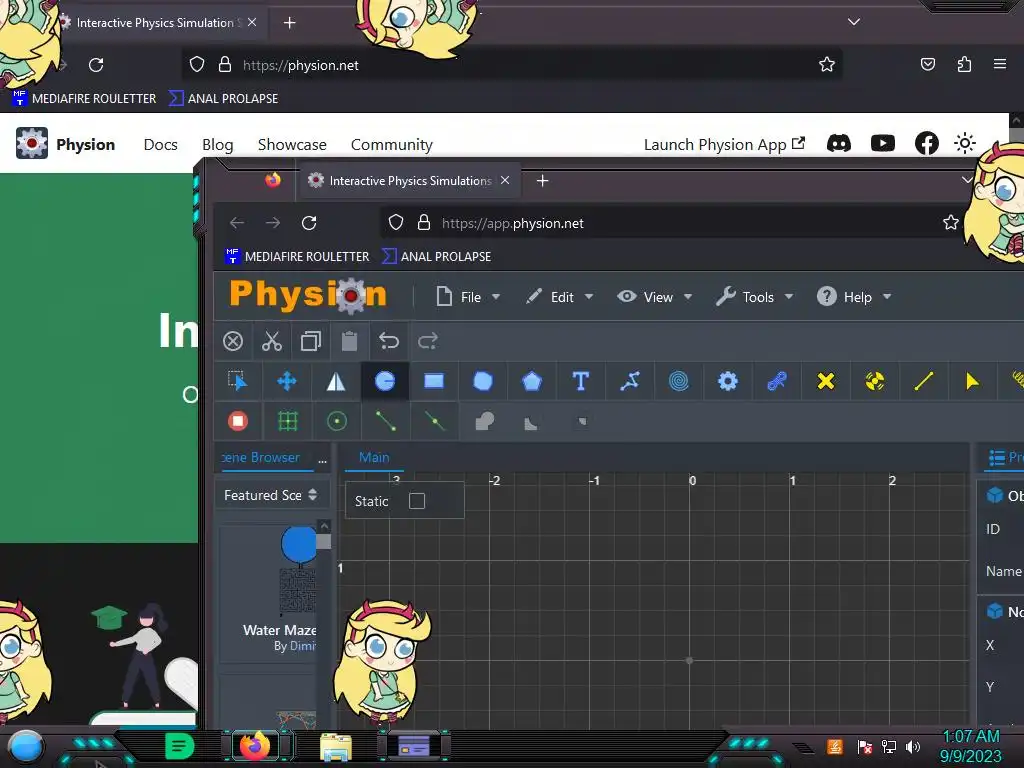Activate the Text tool
1024x768 pixels.
pos(581,381)
